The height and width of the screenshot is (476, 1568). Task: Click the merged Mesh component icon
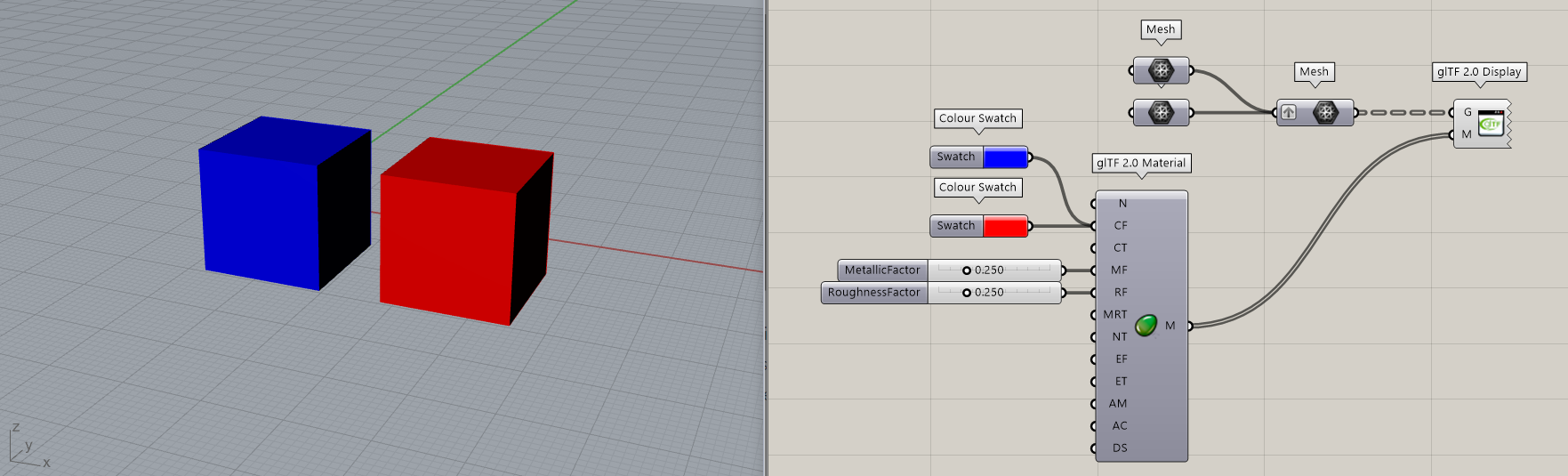[1325, 112]
